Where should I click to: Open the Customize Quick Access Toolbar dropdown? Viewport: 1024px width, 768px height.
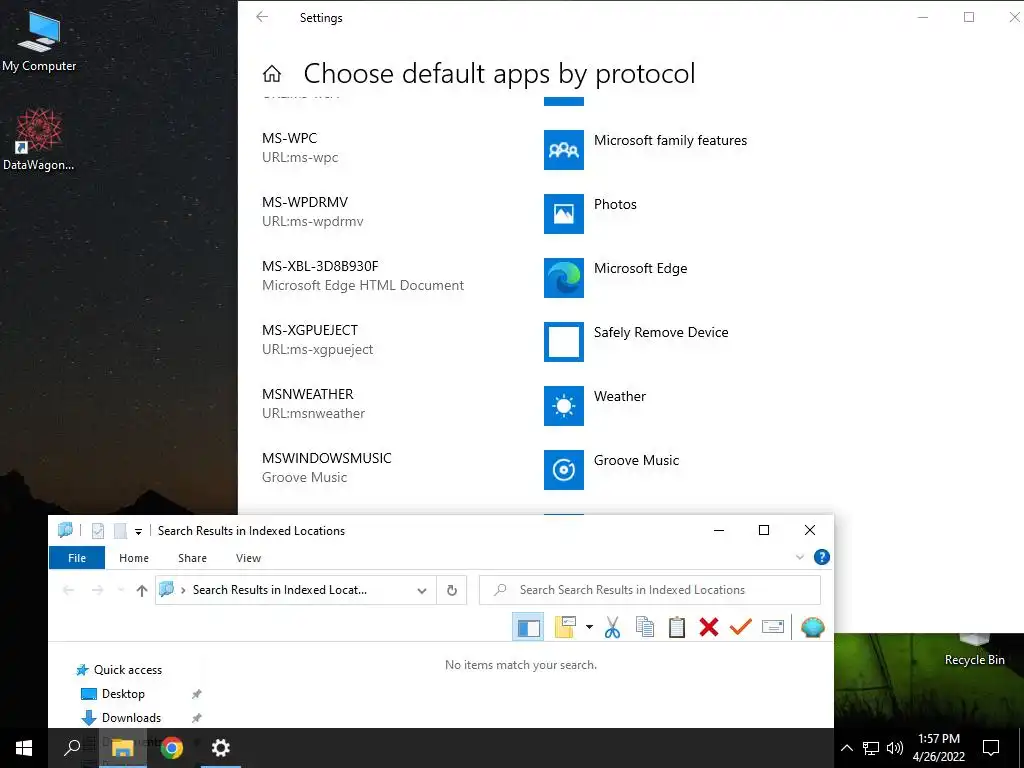point(138,532)
